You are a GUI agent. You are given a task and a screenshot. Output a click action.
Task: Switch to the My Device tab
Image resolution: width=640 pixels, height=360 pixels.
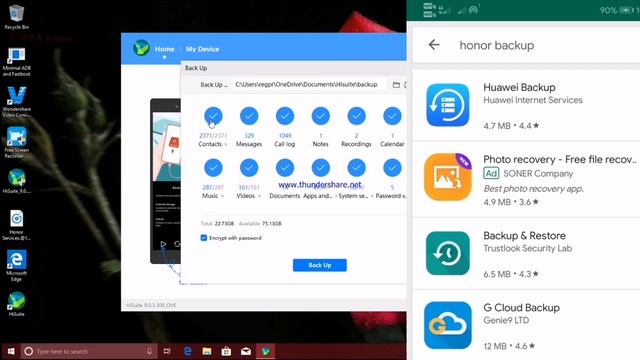(202, 49)
